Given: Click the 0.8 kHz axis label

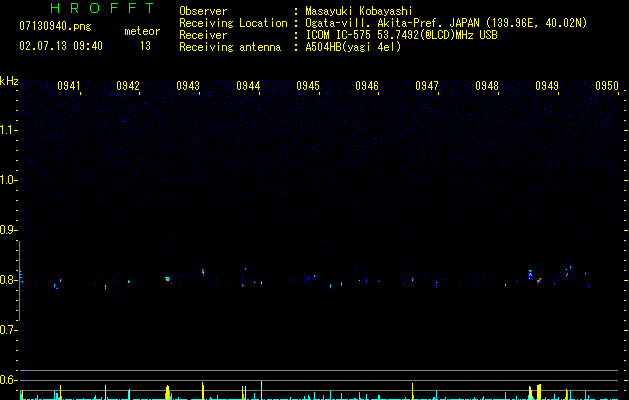Looking at the screenshot, I should point(8,280).
